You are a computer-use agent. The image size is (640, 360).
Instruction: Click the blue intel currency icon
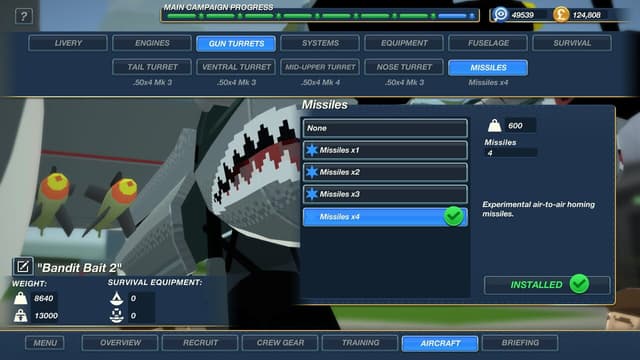tap(500, 15)
